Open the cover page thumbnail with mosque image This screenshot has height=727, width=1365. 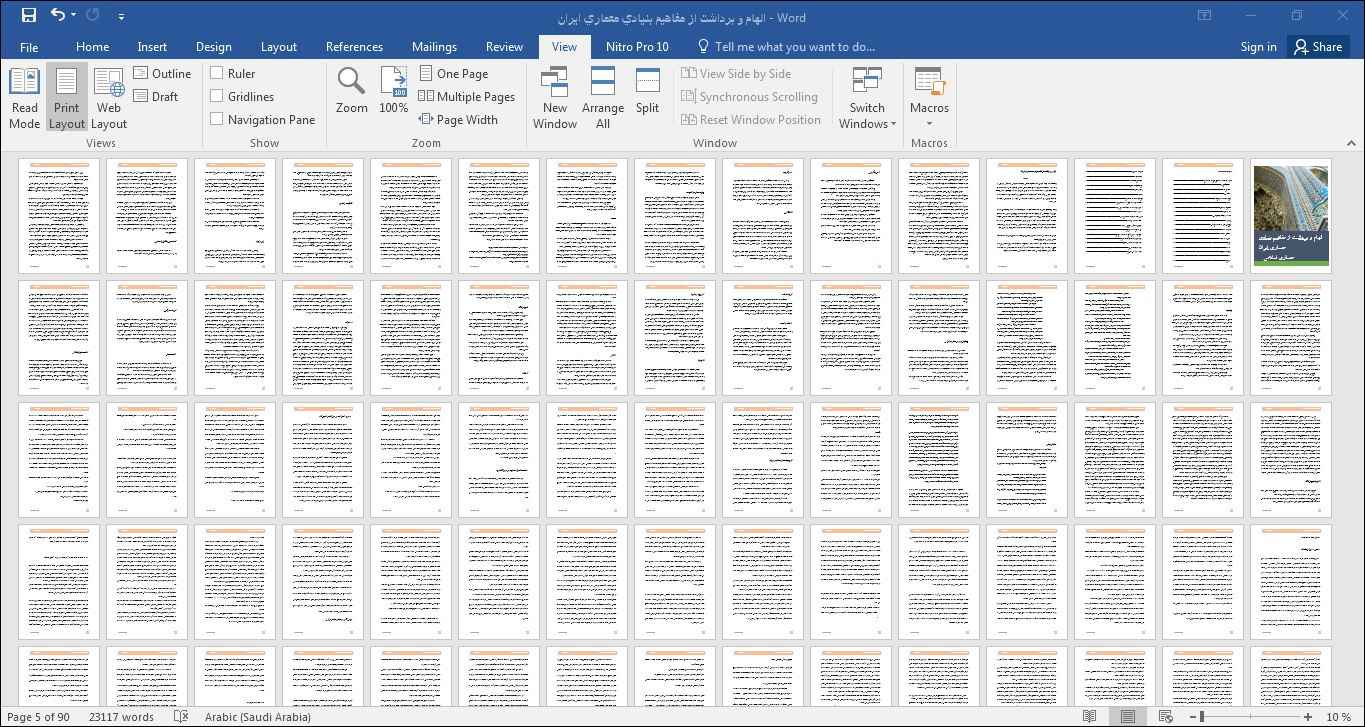click(1291, 216)
